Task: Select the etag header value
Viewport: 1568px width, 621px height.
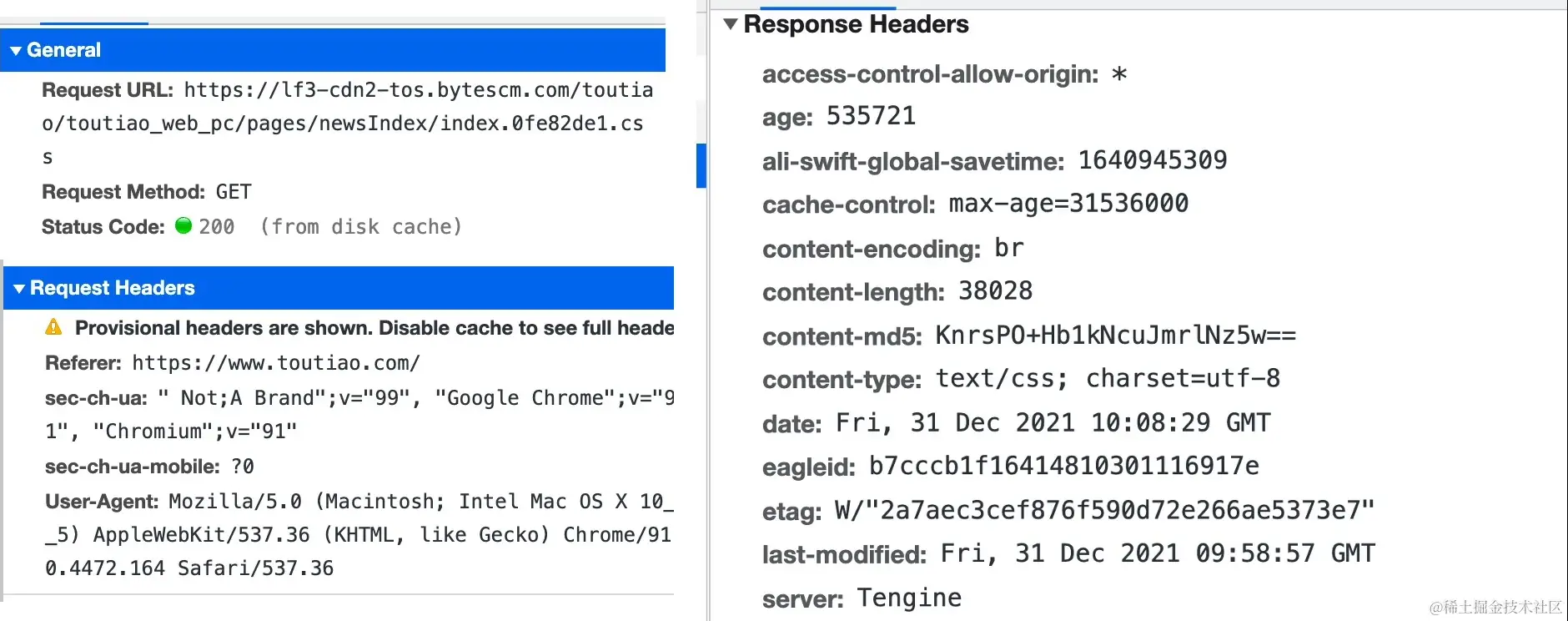Action: (x=1104, y=510)
